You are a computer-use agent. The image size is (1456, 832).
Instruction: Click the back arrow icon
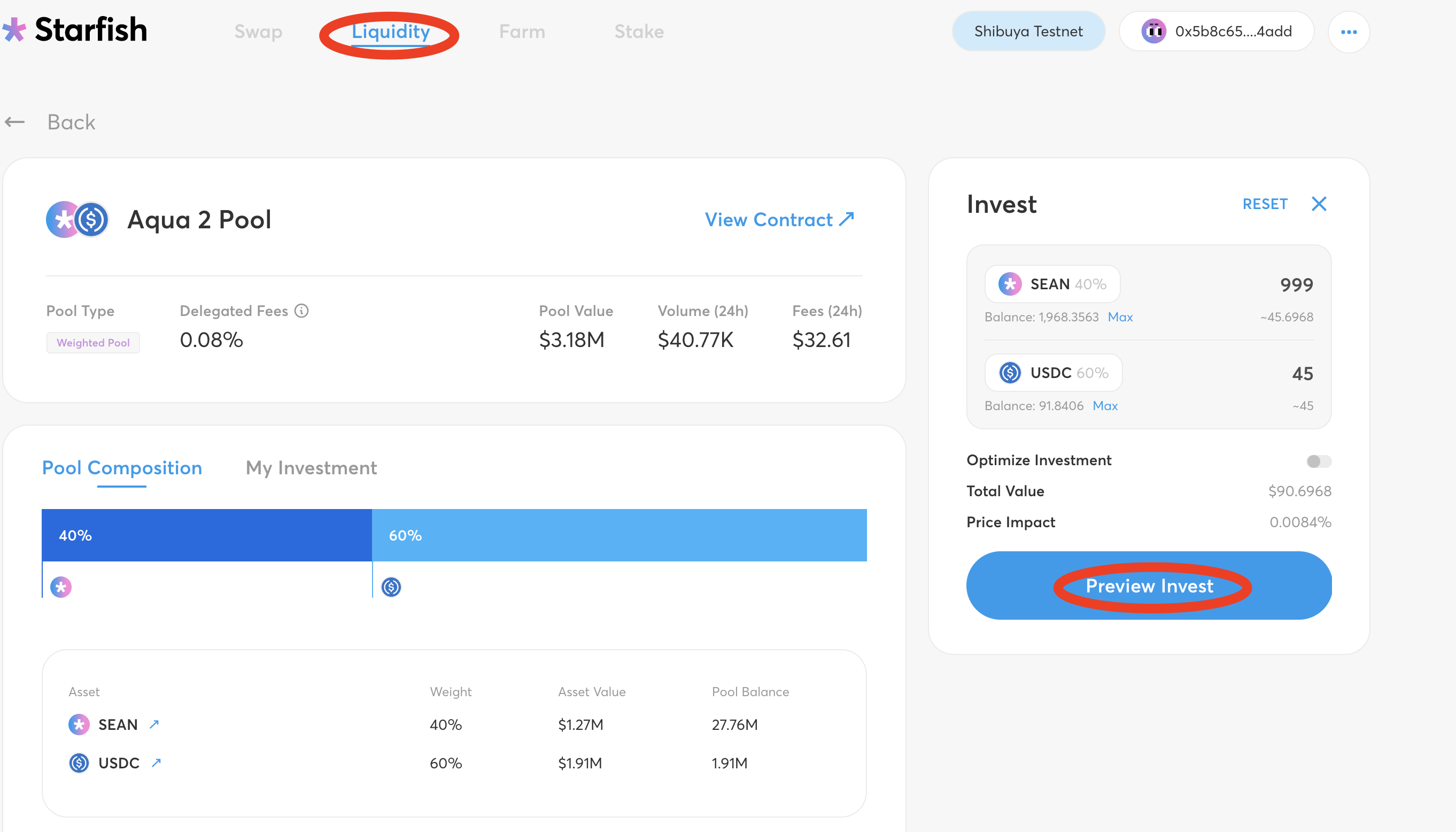pos(15,122)
